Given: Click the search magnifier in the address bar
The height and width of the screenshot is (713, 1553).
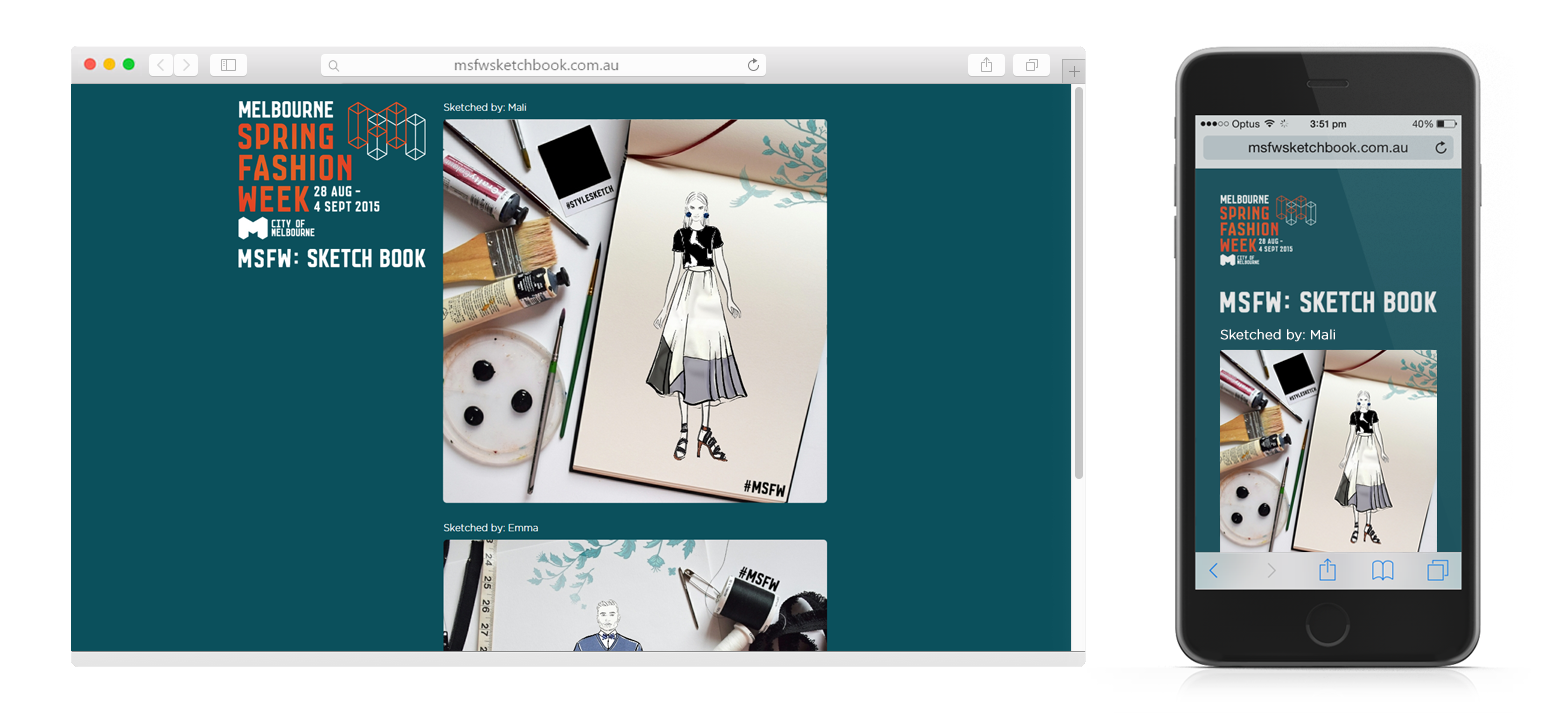Looking at the screenshot, I should coord(334,66).
